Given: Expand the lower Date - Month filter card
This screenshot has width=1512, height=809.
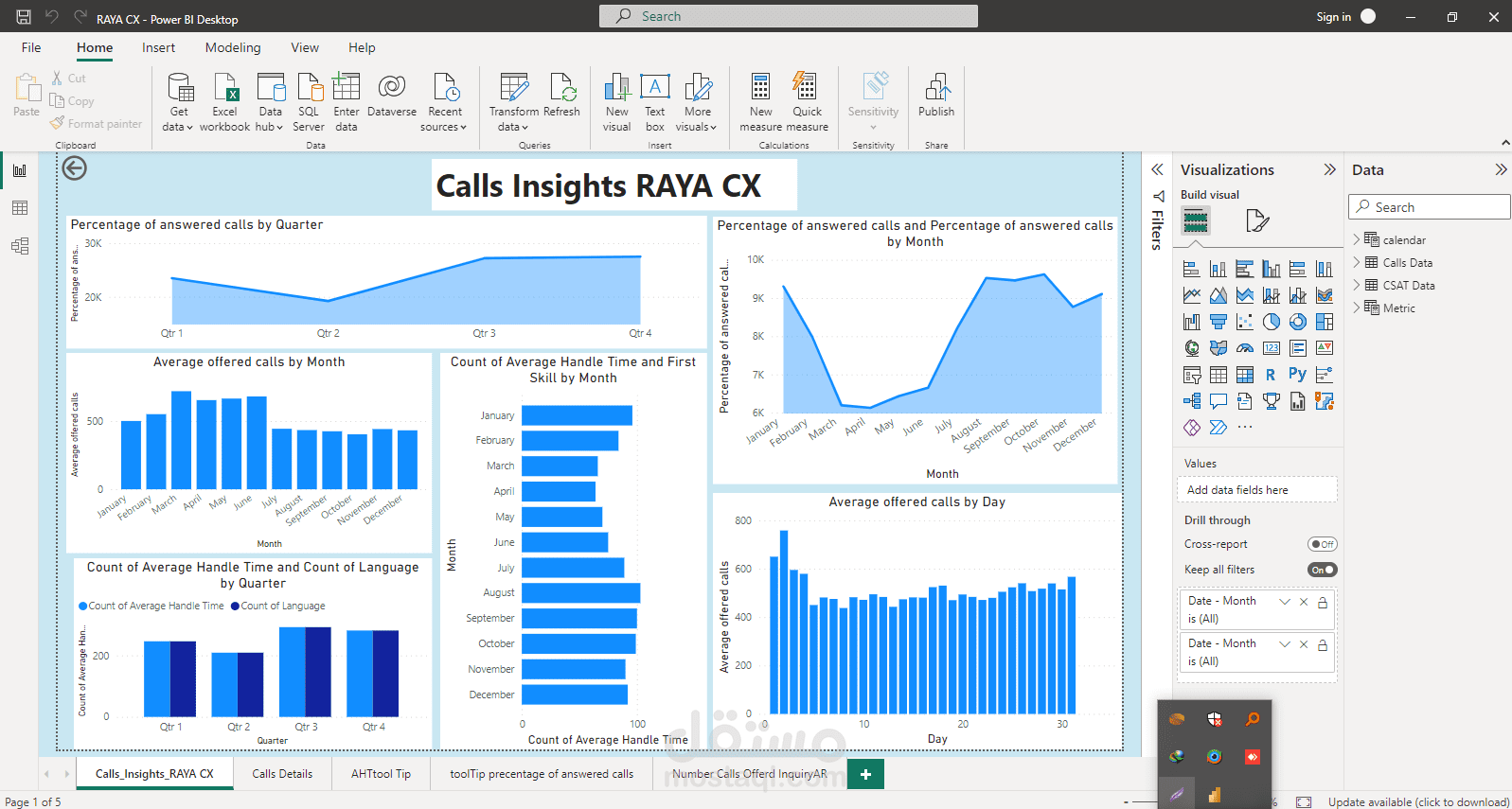Looking at the screenshot, I should [1285, 644].
